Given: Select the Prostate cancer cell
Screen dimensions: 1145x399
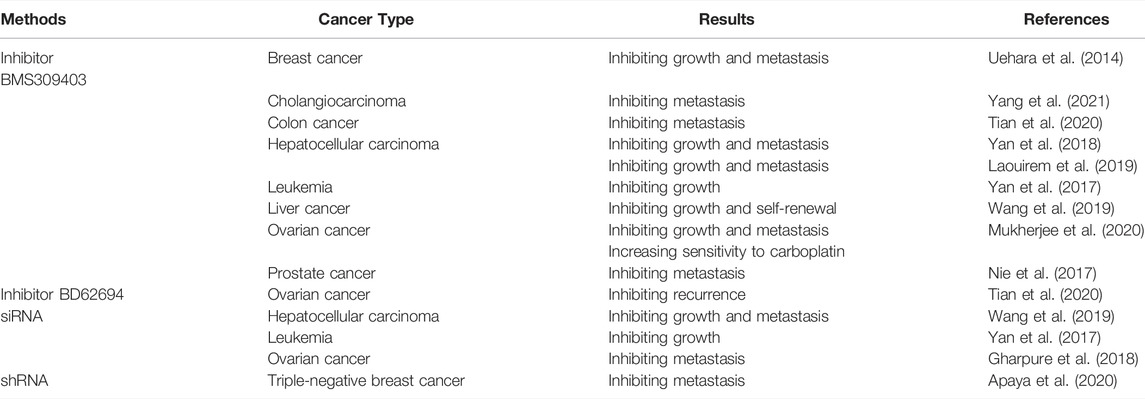Looking at the screenshot, I should pos(321,273).
